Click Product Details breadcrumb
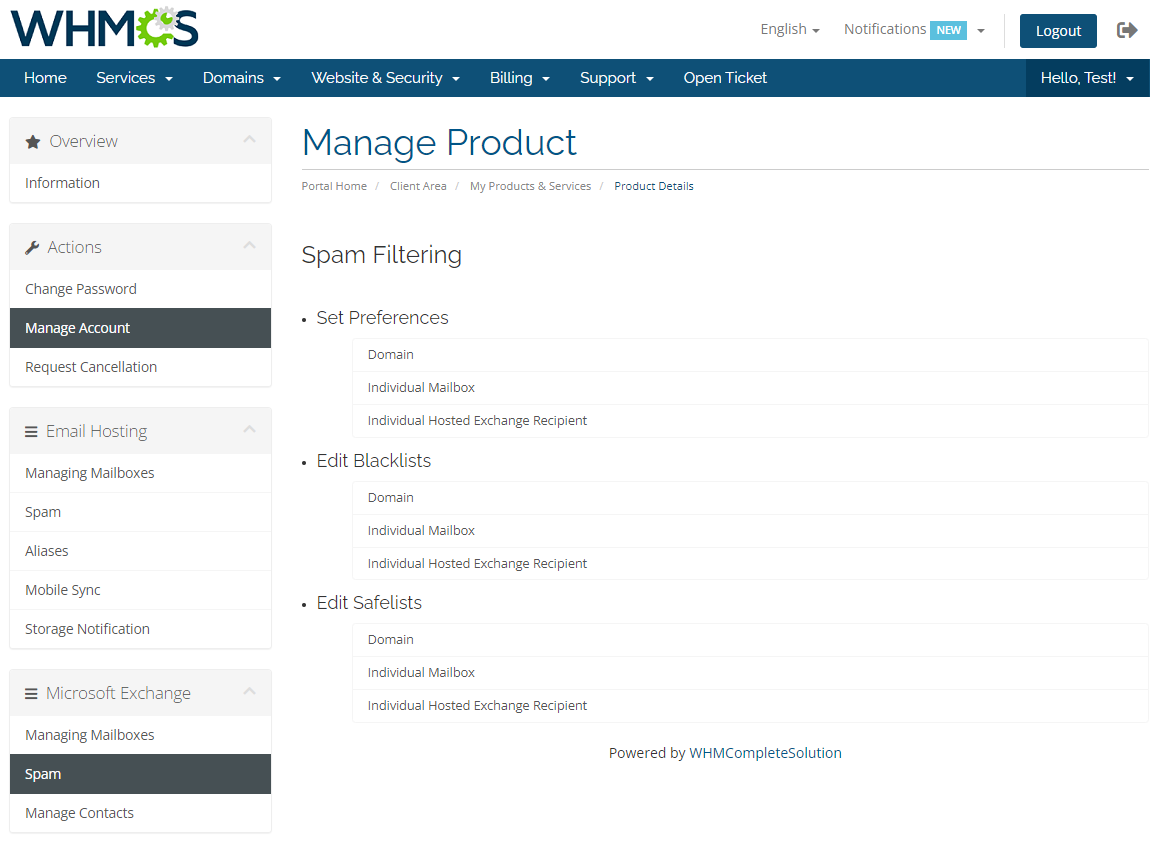 (653, 186)
